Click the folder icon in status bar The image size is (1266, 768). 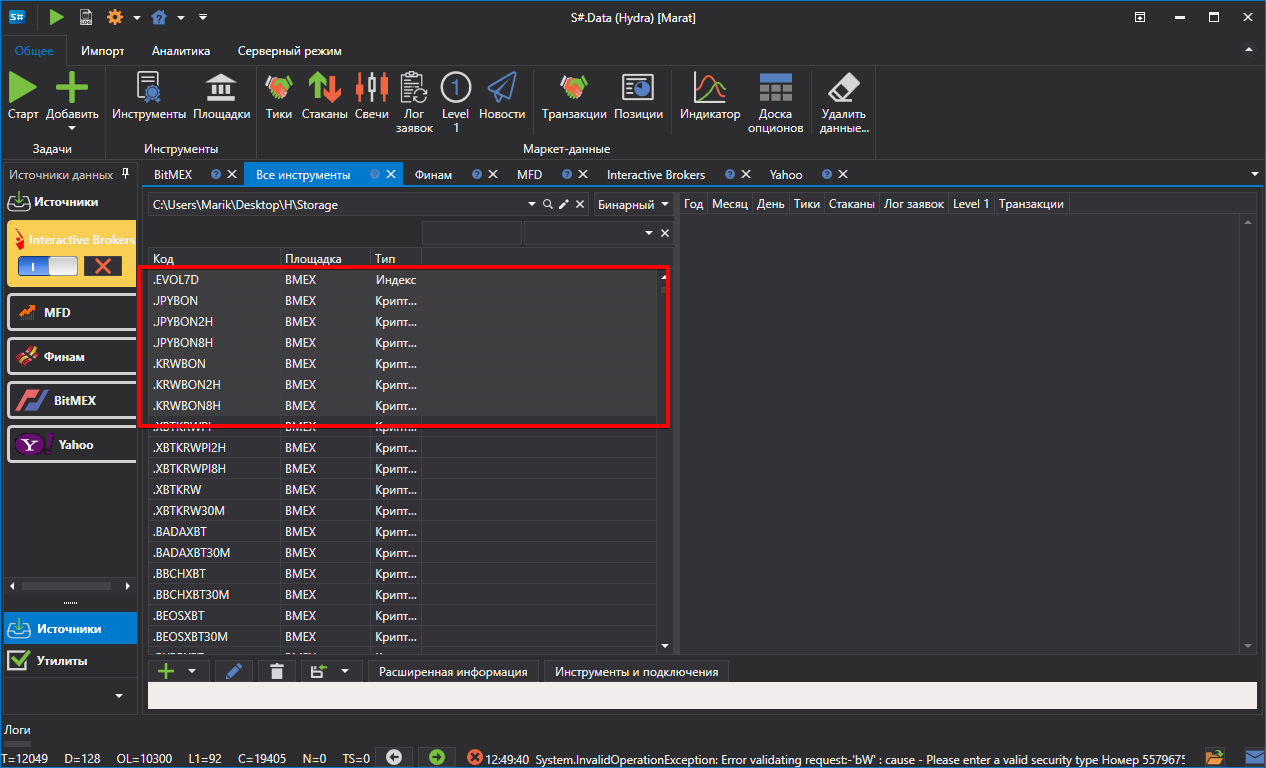(x=1215, y=757)
